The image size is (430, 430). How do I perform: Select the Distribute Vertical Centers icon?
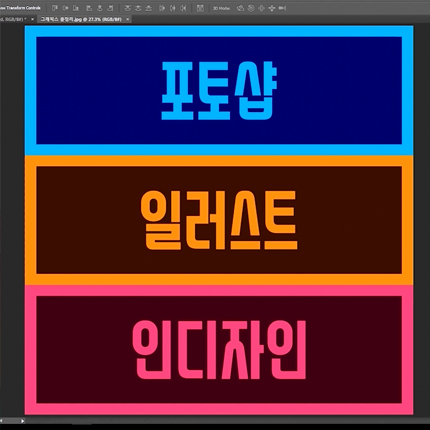coord(138,8)
